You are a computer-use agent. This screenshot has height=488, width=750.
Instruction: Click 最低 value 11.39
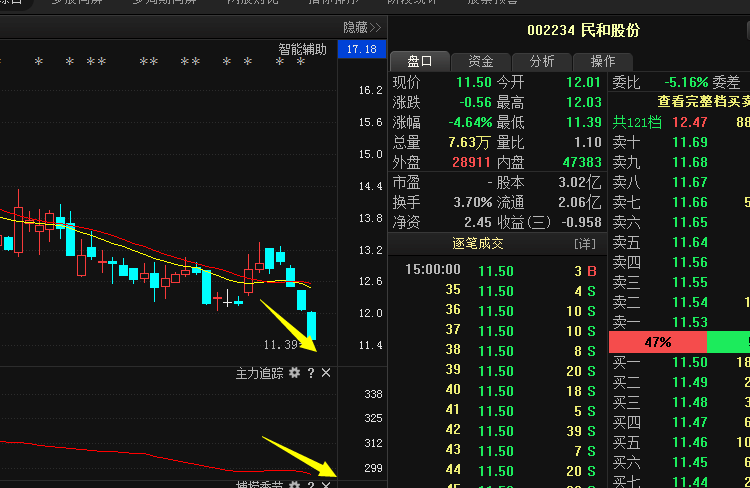(583, 122)
